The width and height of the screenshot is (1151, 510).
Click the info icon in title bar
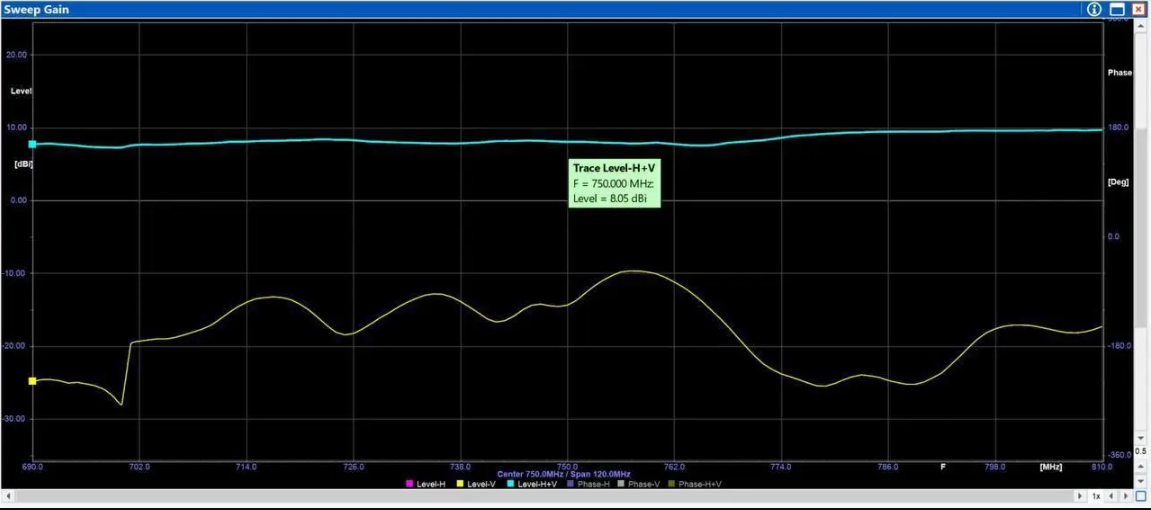[1094, 9]
